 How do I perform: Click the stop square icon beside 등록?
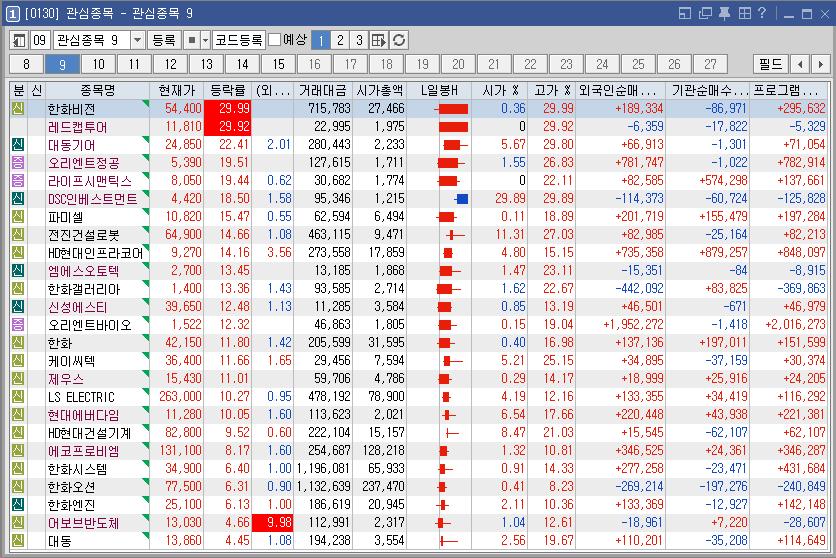click(192, 41)
